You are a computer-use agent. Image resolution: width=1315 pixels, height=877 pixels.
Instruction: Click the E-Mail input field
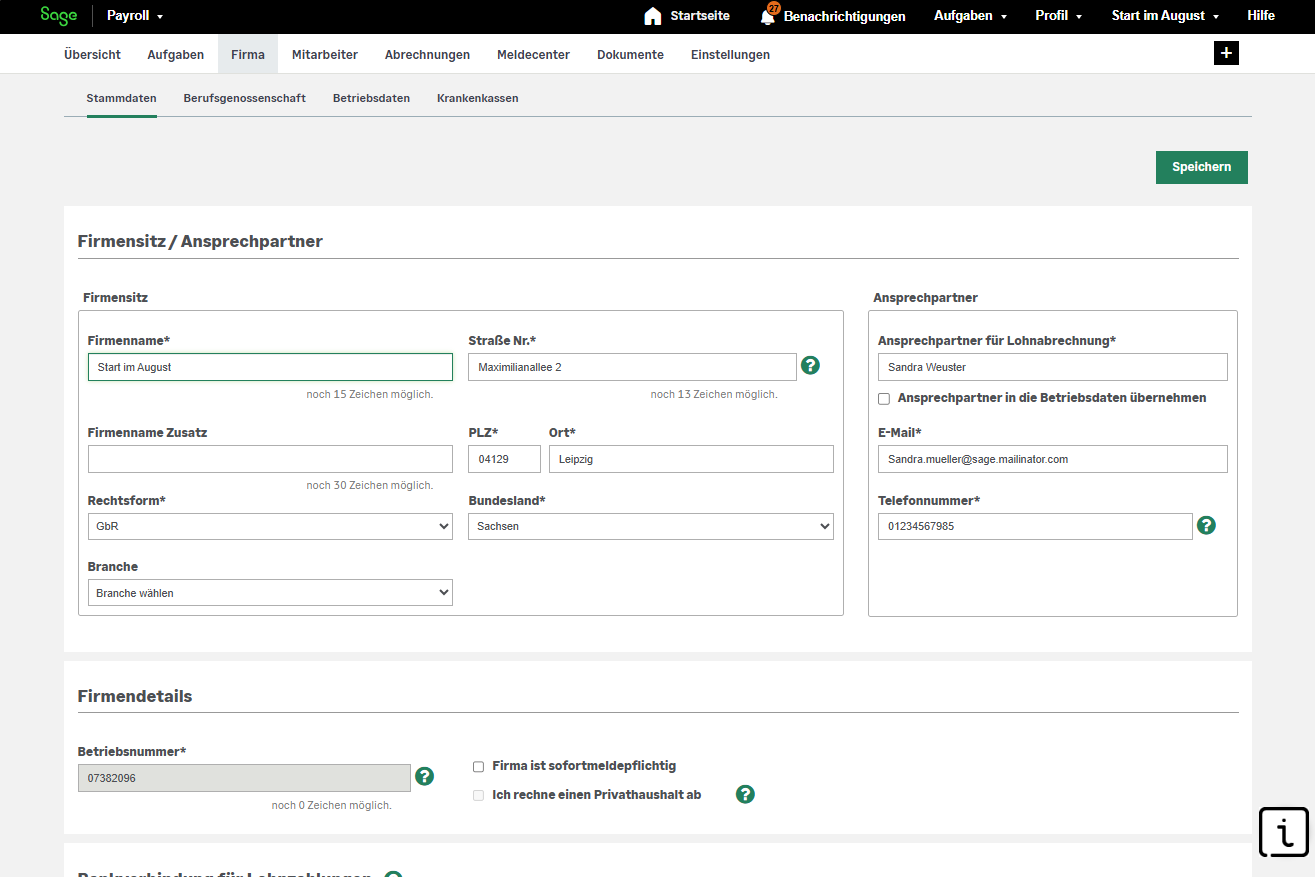1053,459
